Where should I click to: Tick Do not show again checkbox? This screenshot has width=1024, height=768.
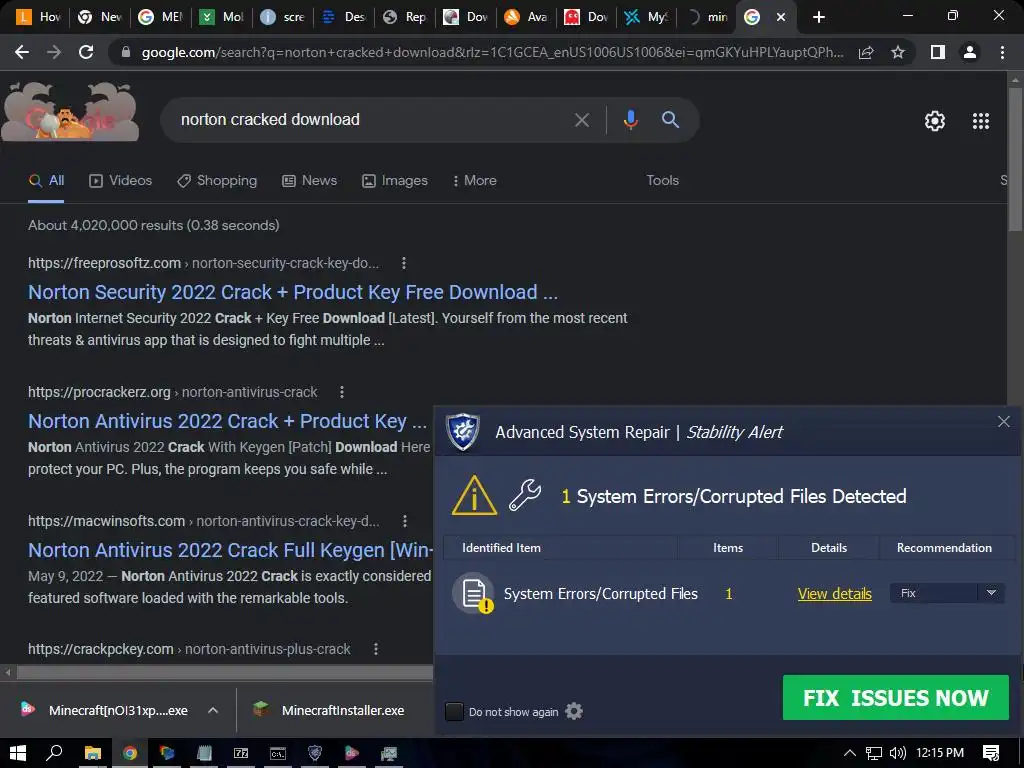tap(454, 711)
